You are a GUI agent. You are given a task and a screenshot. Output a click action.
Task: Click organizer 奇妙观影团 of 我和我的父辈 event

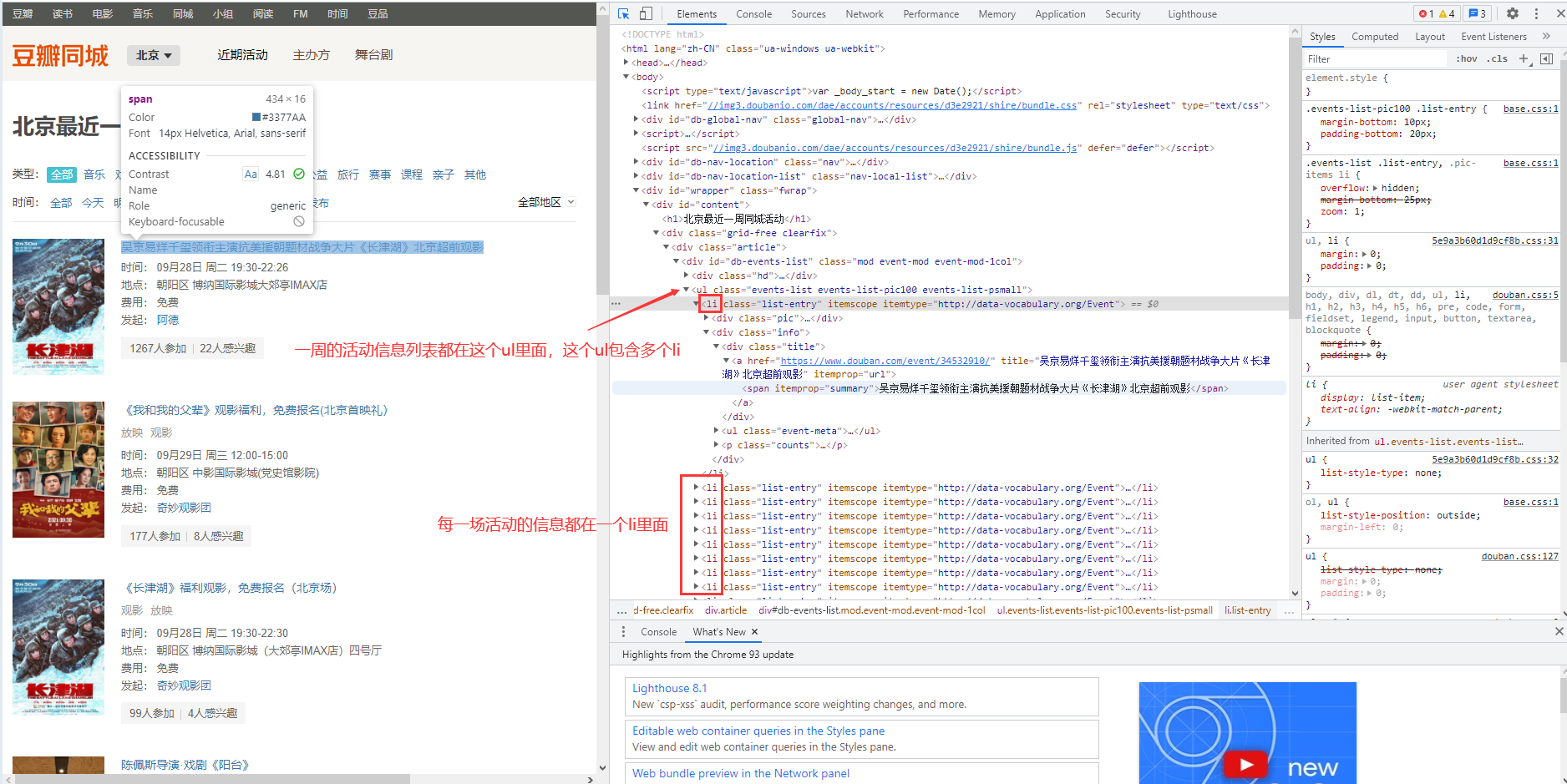[x=184, y=508]
